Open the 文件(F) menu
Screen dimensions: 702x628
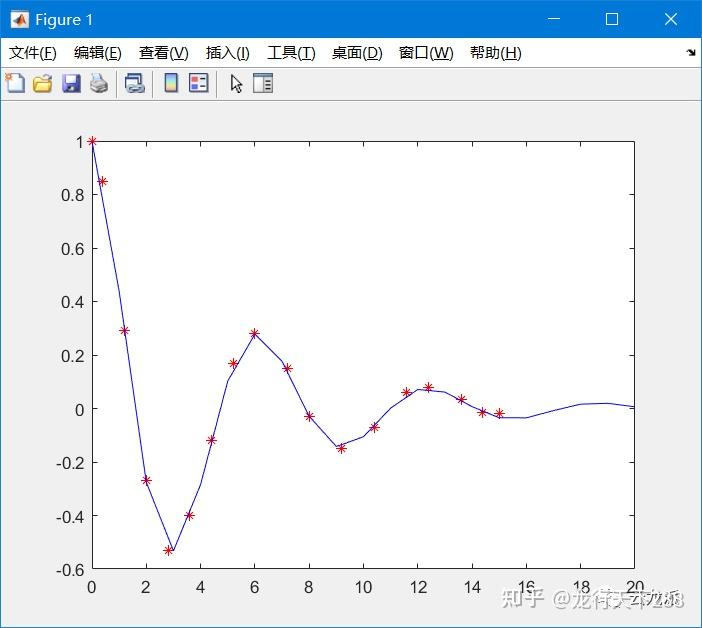click(x=33, y=53)
